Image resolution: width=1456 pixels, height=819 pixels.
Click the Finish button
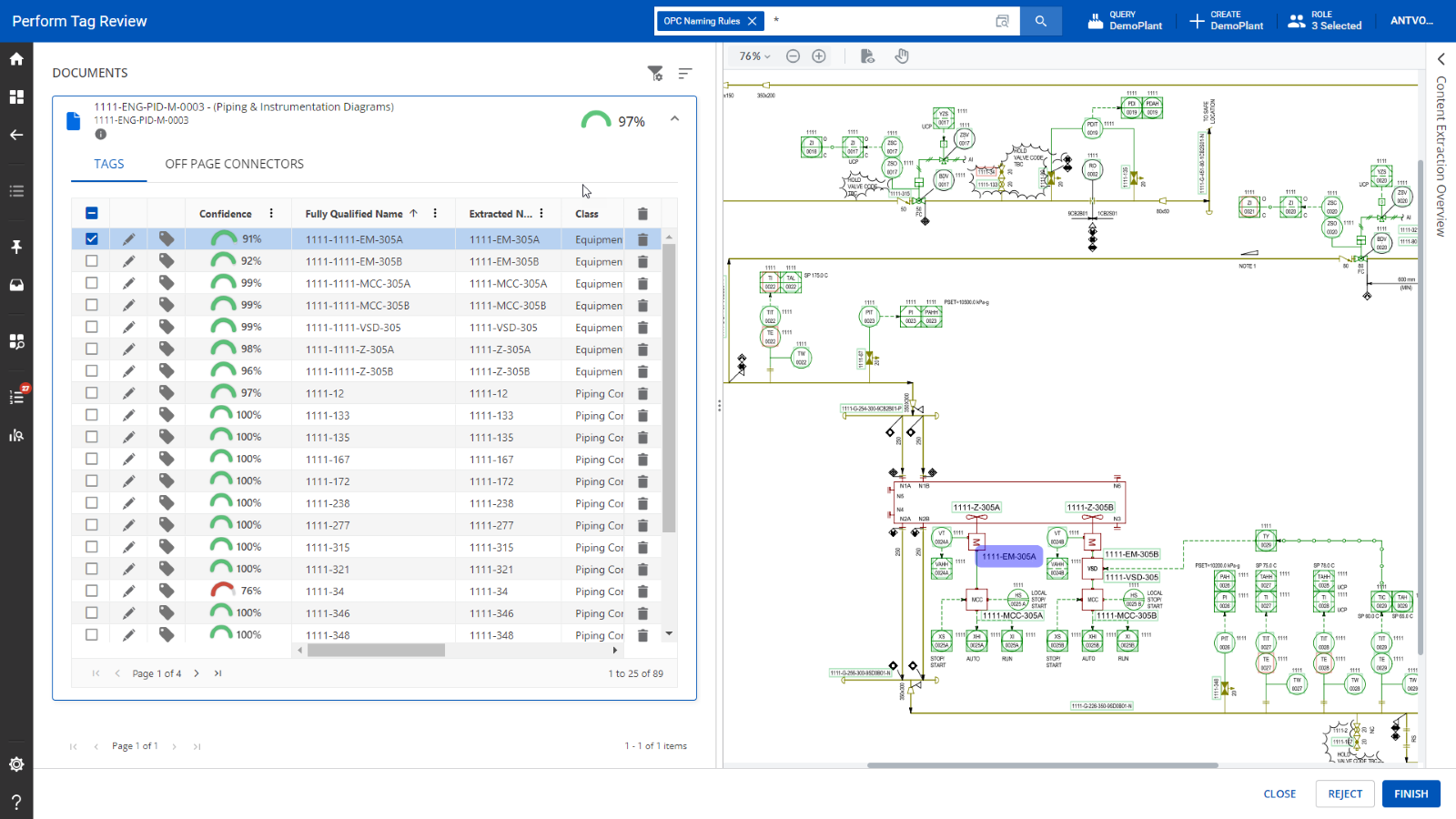tap(1411, 794)
